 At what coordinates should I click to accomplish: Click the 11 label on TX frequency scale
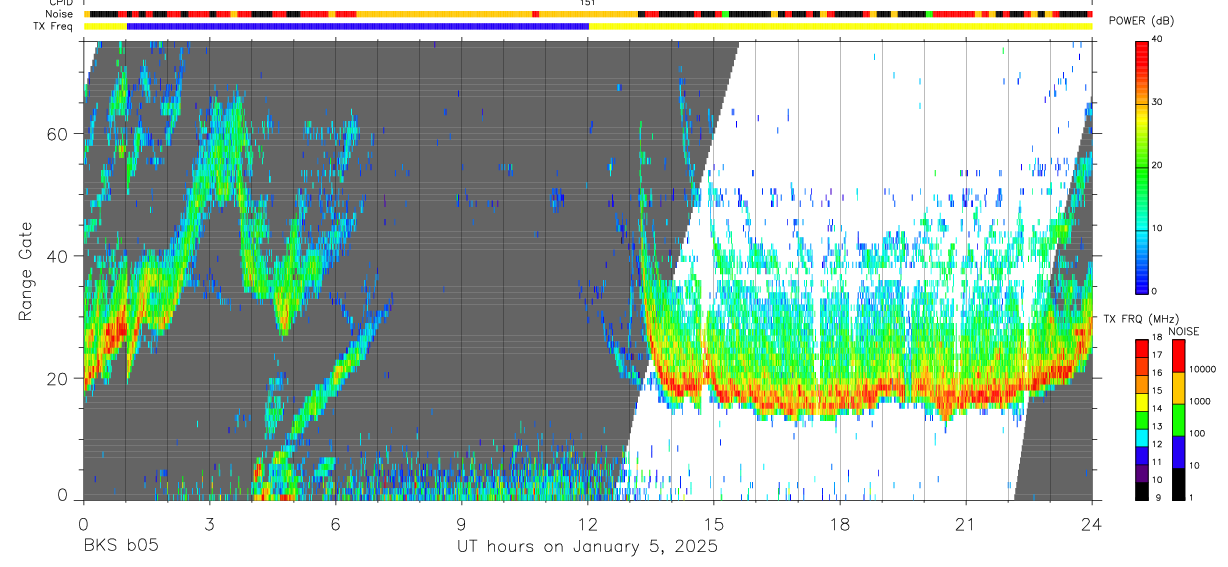[1157, 462]
